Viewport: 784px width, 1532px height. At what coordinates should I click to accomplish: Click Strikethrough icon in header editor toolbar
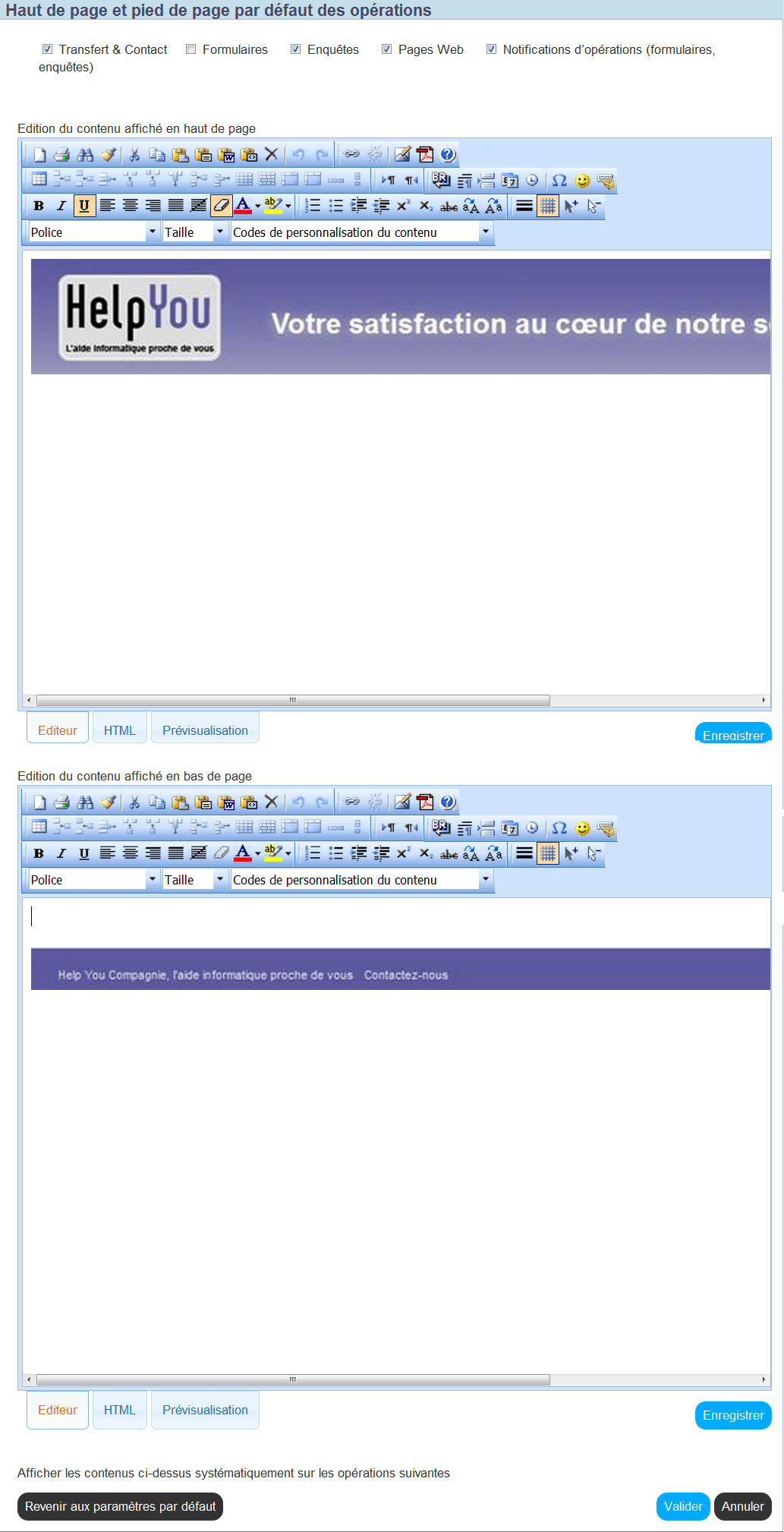click(x=449, y=206)
